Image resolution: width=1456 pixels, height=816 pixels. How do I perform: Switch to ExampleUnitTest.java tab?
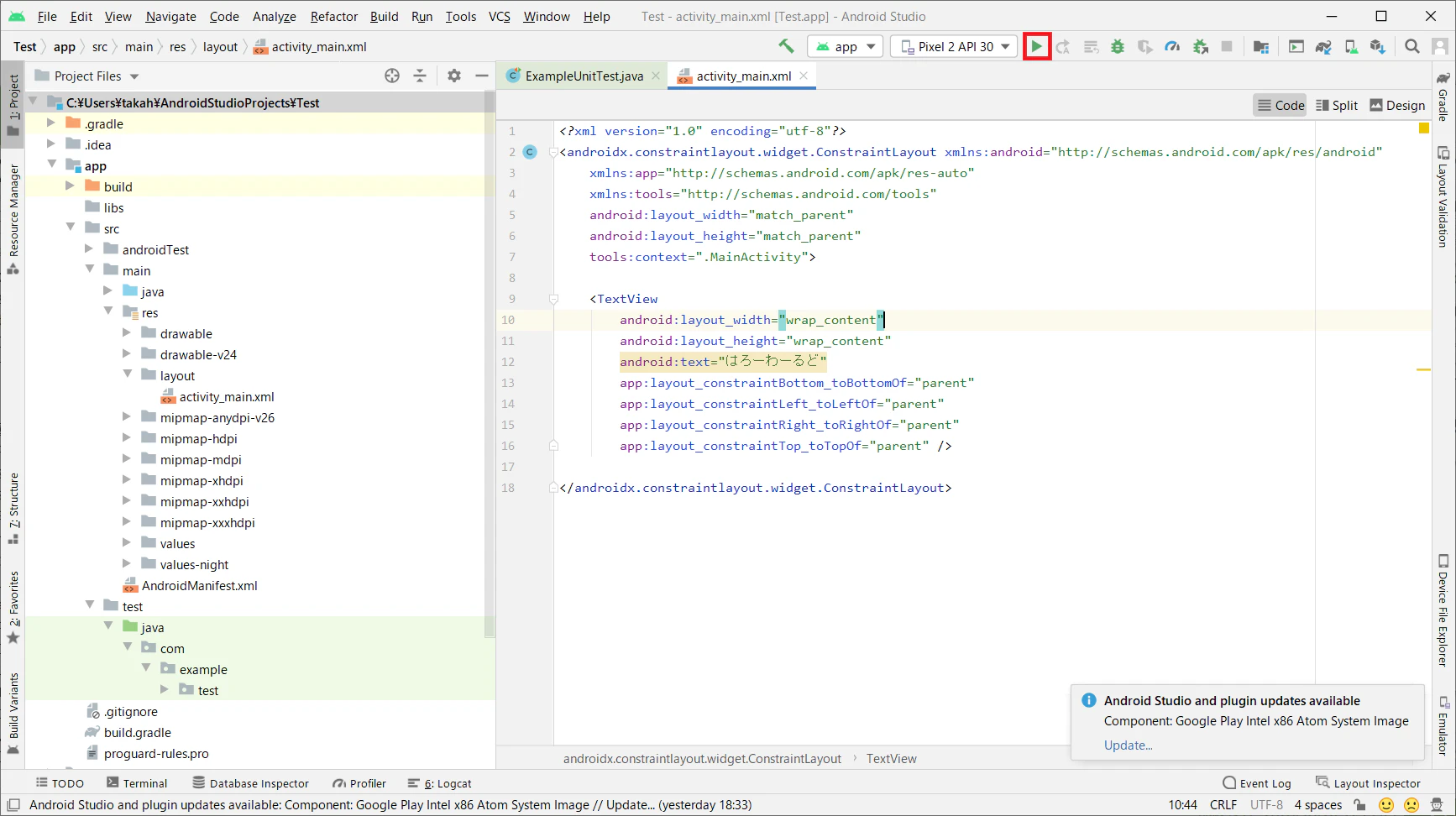[584, 76]
